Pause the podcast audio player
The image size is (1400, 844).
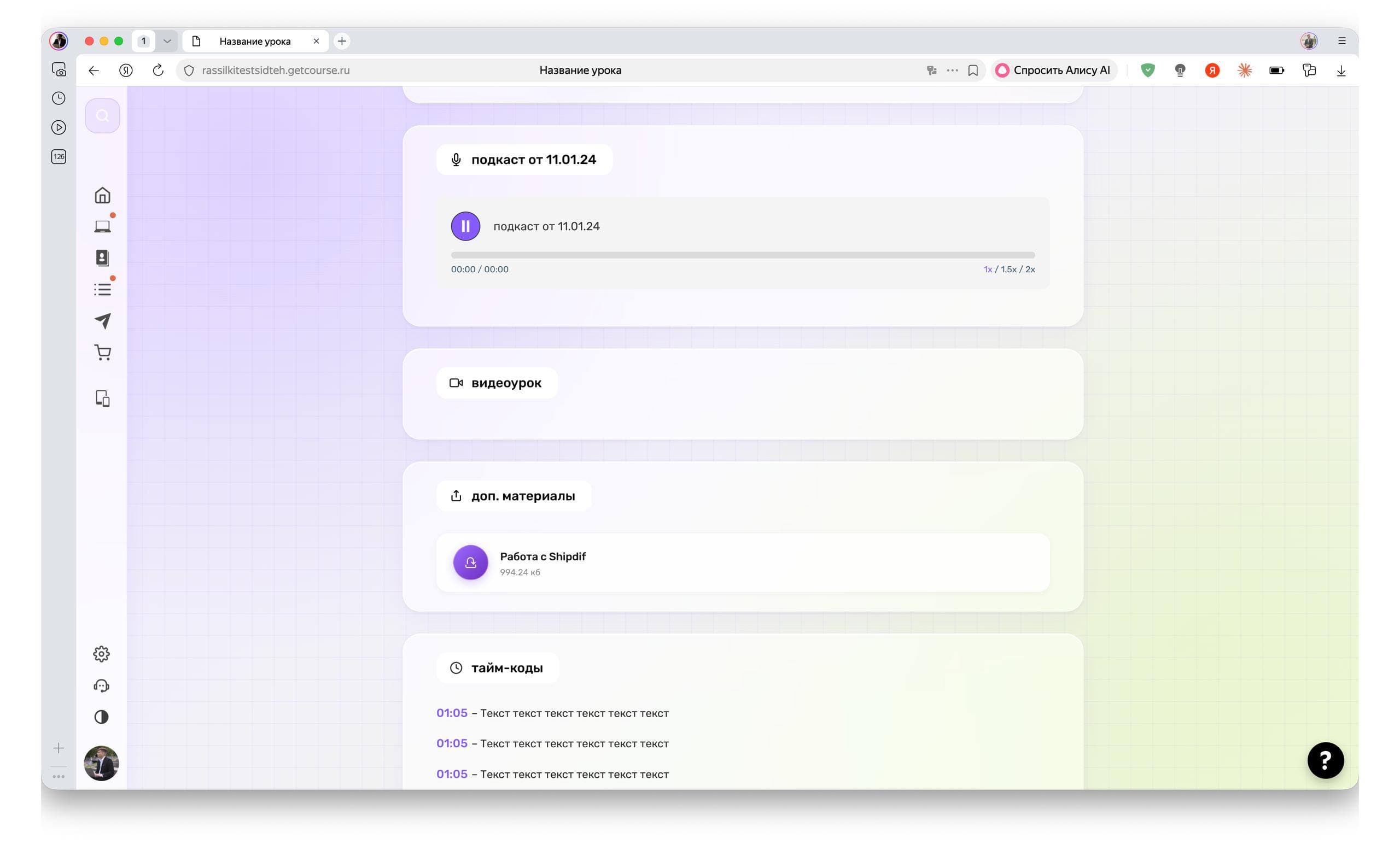click(465, 226)
